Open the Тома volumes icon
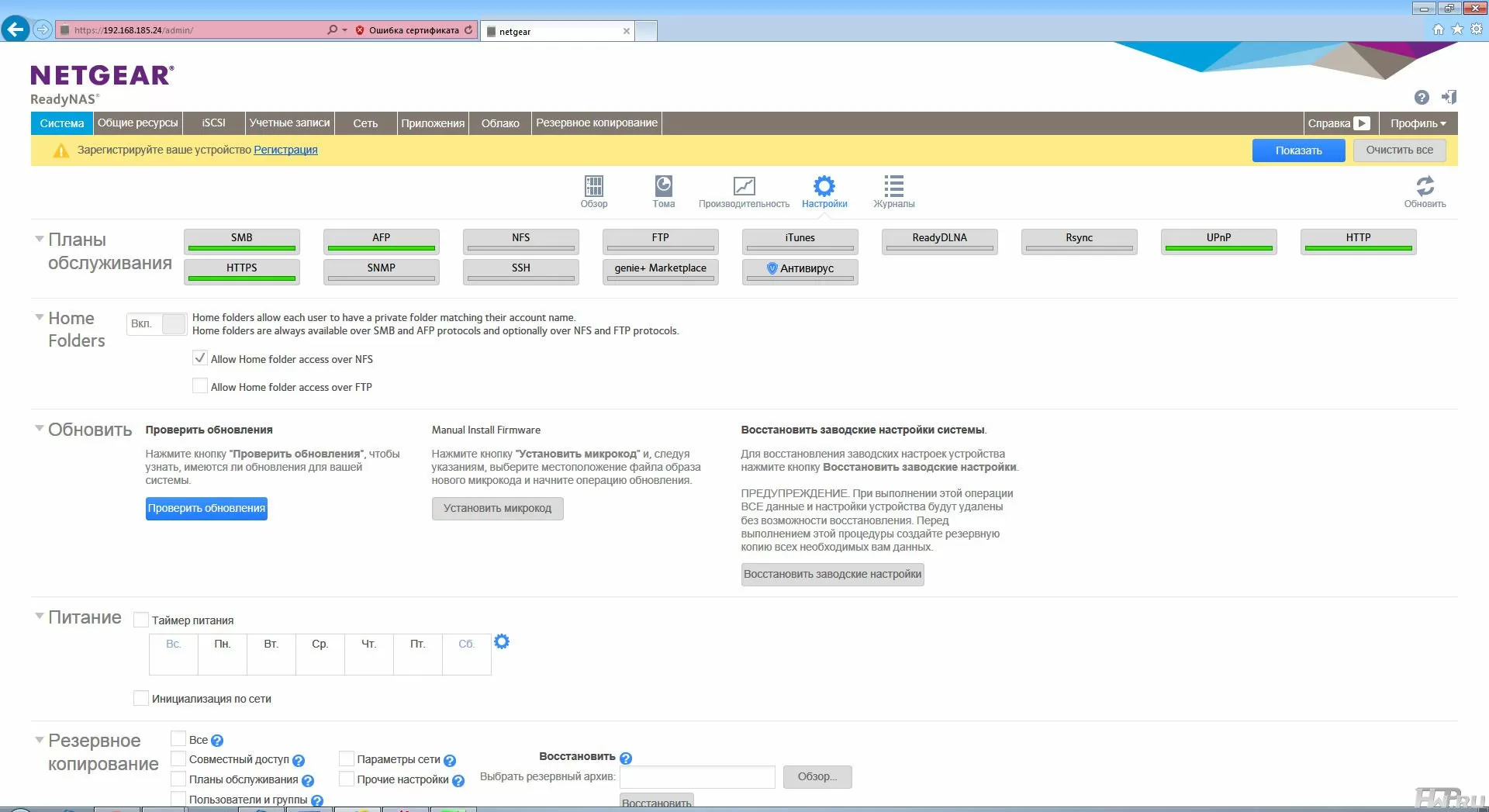Screen dimensions: 1489x812 (x=663, y=187)
